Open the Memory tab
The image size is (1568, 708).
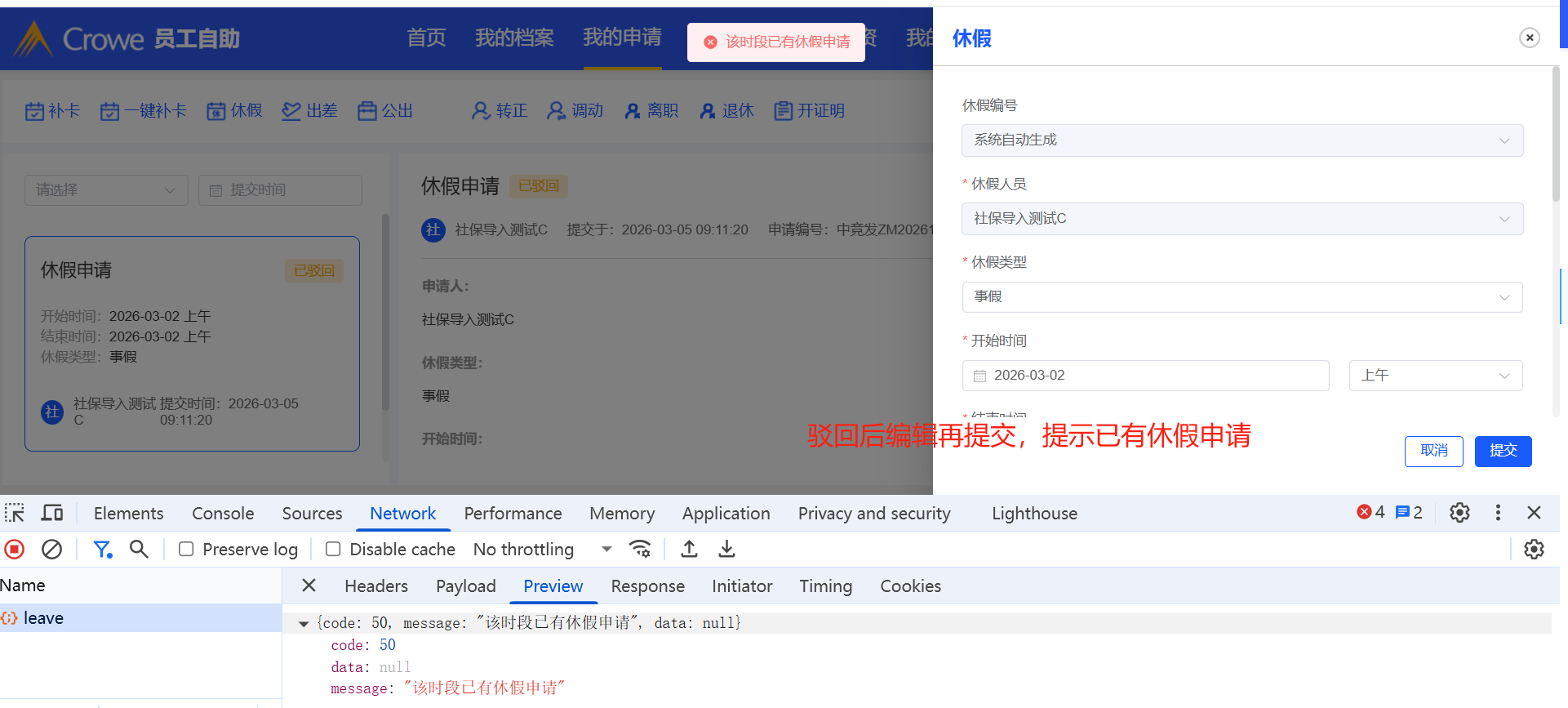[x=622, y=513]
